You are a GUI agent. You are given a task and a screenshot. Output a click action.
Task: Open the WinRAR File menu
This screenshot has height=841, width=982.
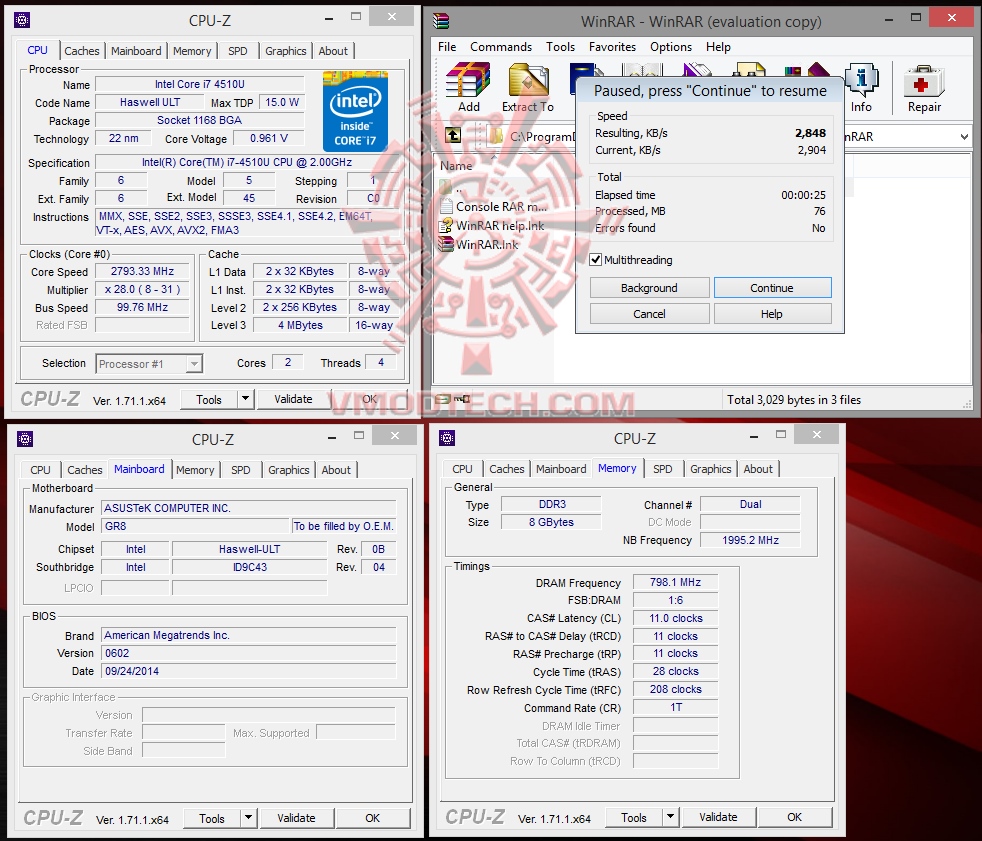click(447, 47)
